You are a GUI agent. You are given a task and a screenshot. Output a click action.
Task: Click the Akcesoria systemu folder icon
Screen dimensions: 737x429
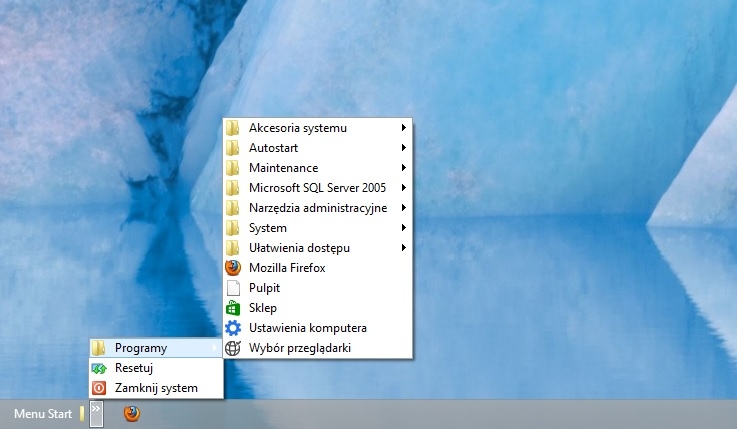(x=233, y=128)
